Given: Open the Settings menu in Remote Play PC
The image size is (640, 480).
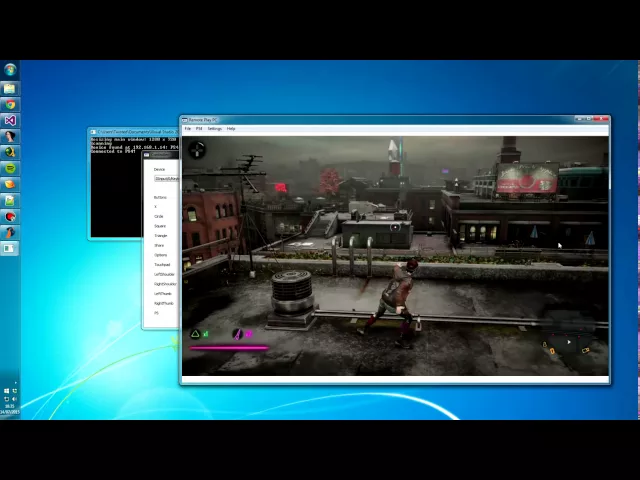Looking at the screenshot, I should pyautogui.click(x=214, y=129).
